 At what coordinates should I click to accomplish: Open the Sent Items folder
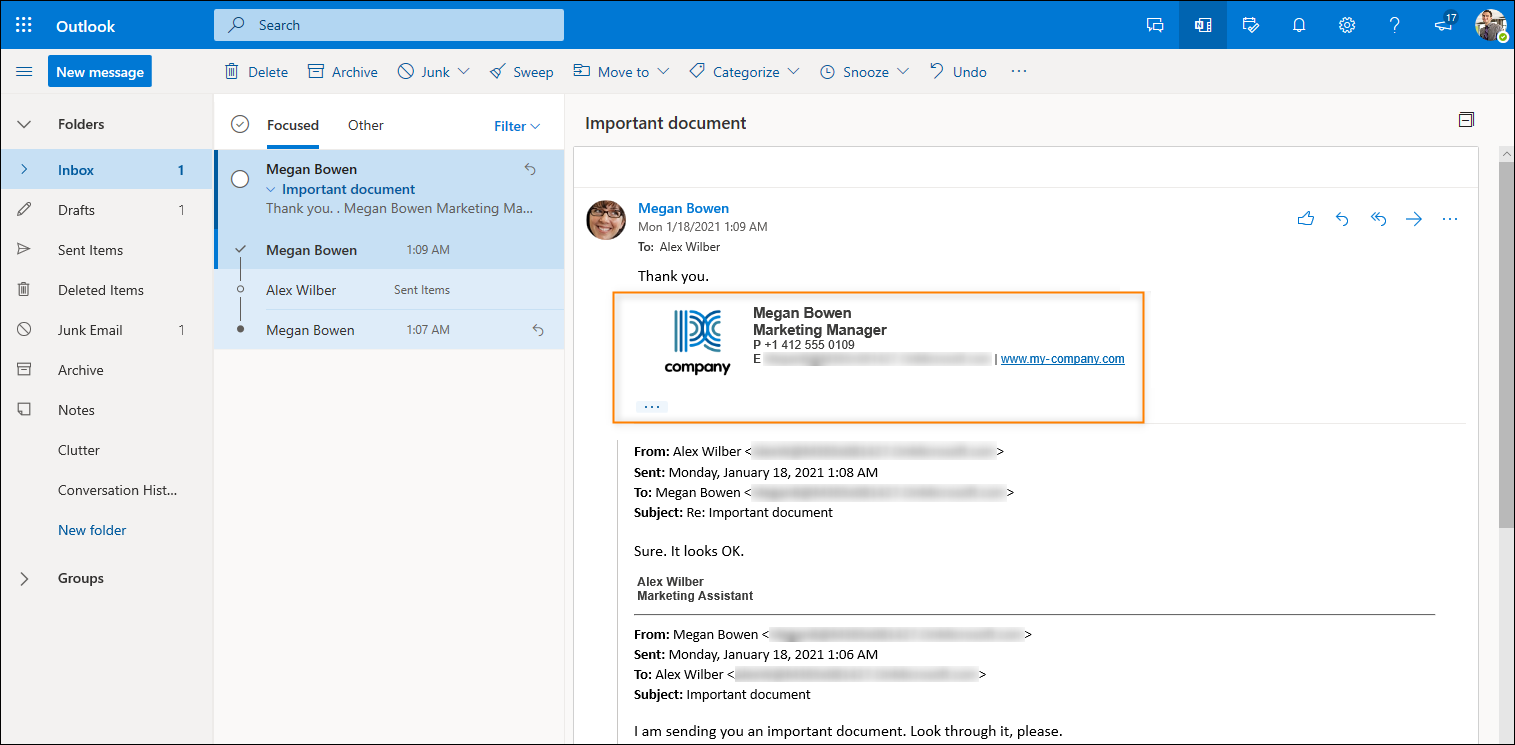point(106,250)
